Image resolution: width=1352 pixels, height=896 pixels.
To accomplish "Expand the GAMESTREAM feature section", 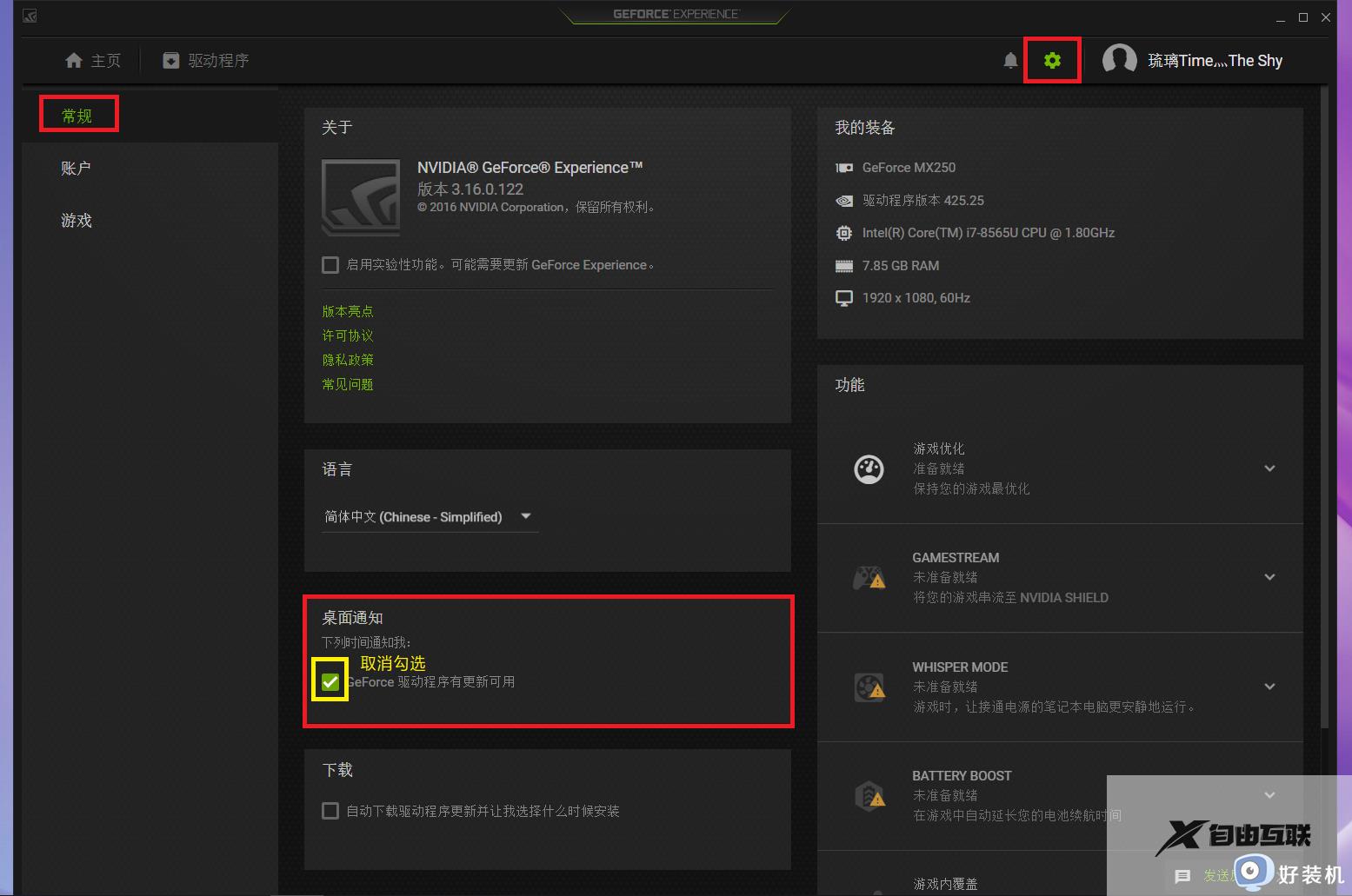I will [1270, 577].
